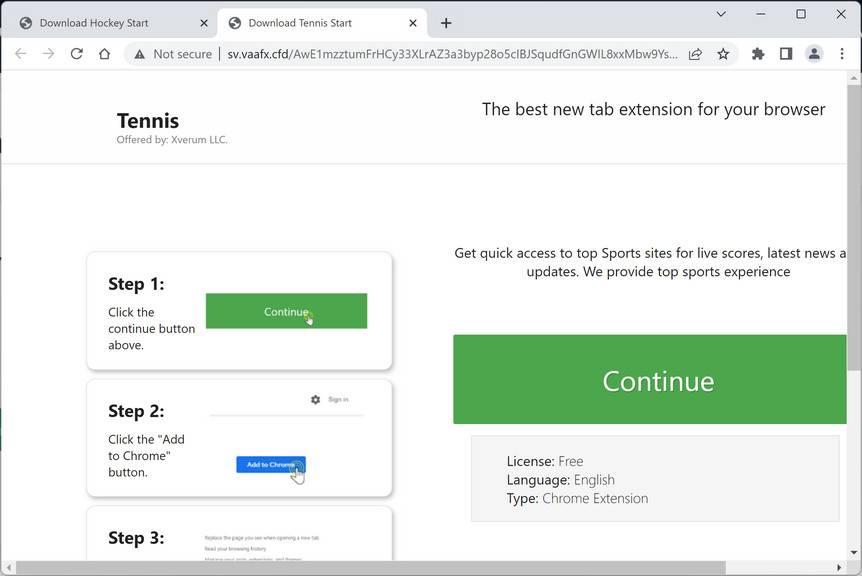Click the vertical scrollbar down arrow
Screen dimensions: 862x576
[x=854, y=552]
